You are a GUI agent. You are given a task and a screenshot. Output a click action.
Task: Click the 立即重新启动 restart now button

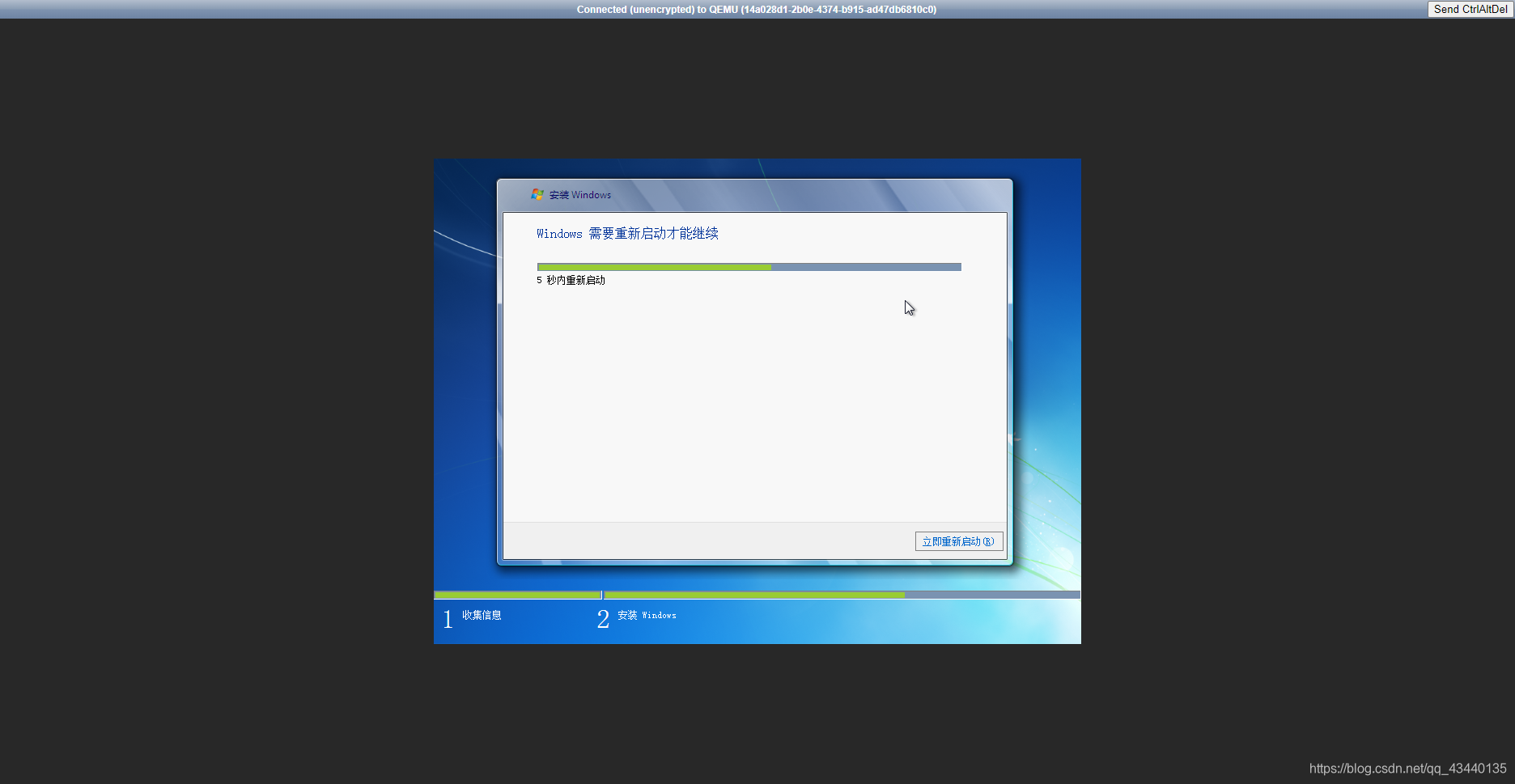[x=959, y=541]
